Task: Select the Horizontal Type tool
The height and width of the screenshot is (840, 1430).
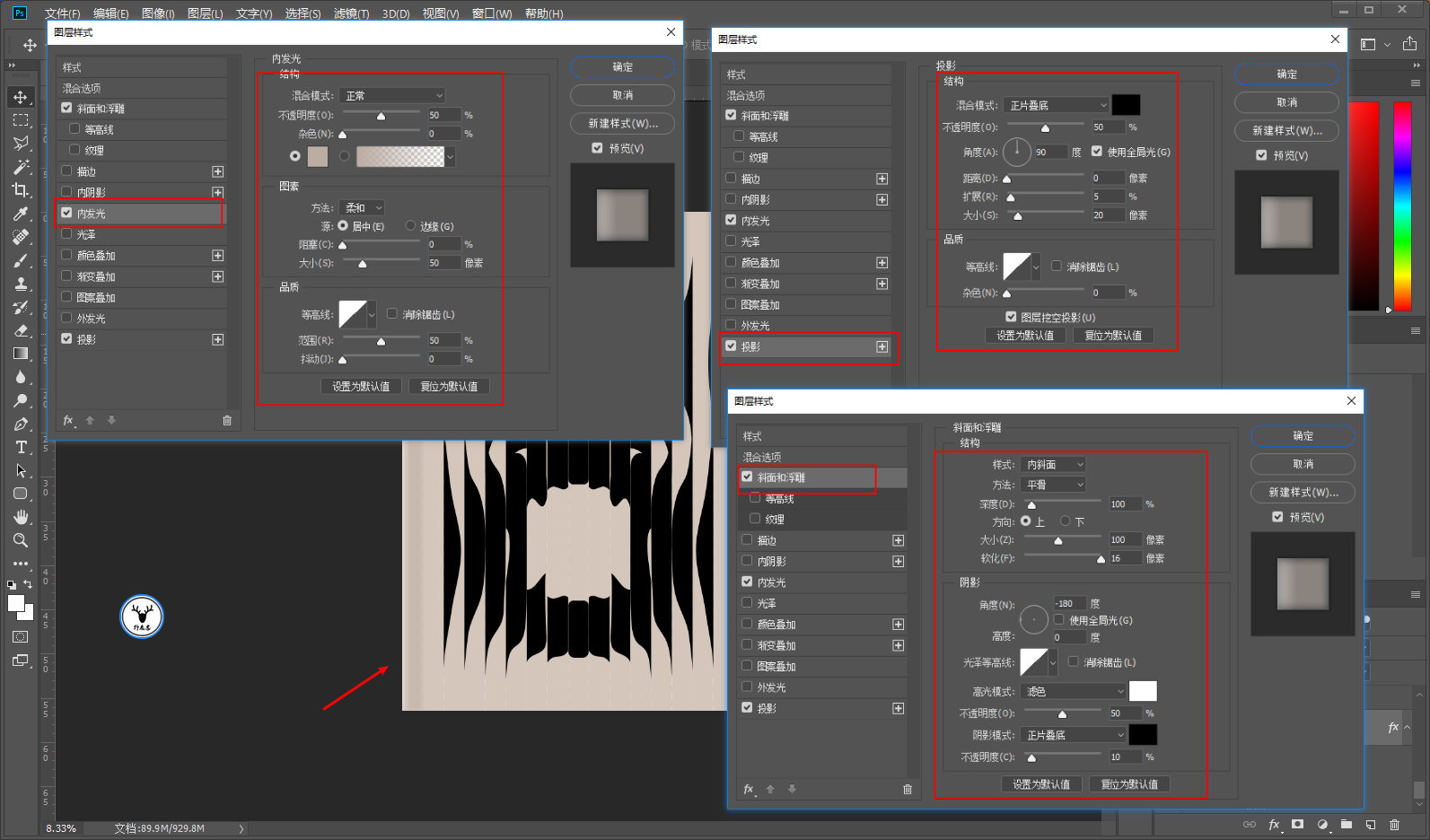Action: pyautogui.click(x=21, y=447)
